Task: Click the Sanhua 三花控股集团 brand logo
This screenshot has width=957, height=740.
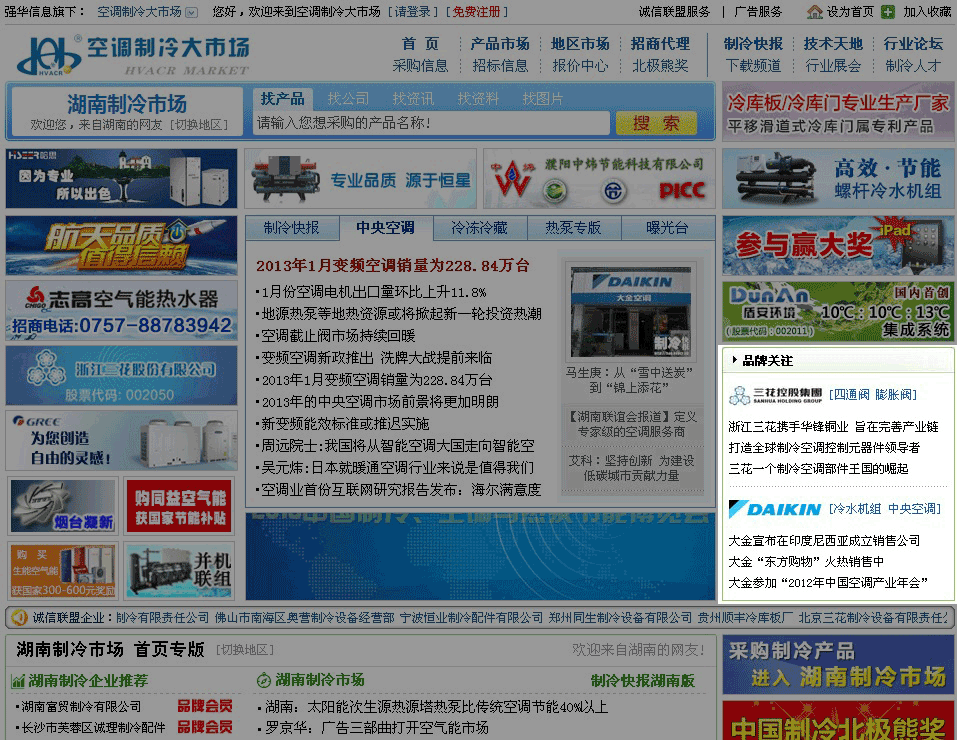Action: click(776, 395)
